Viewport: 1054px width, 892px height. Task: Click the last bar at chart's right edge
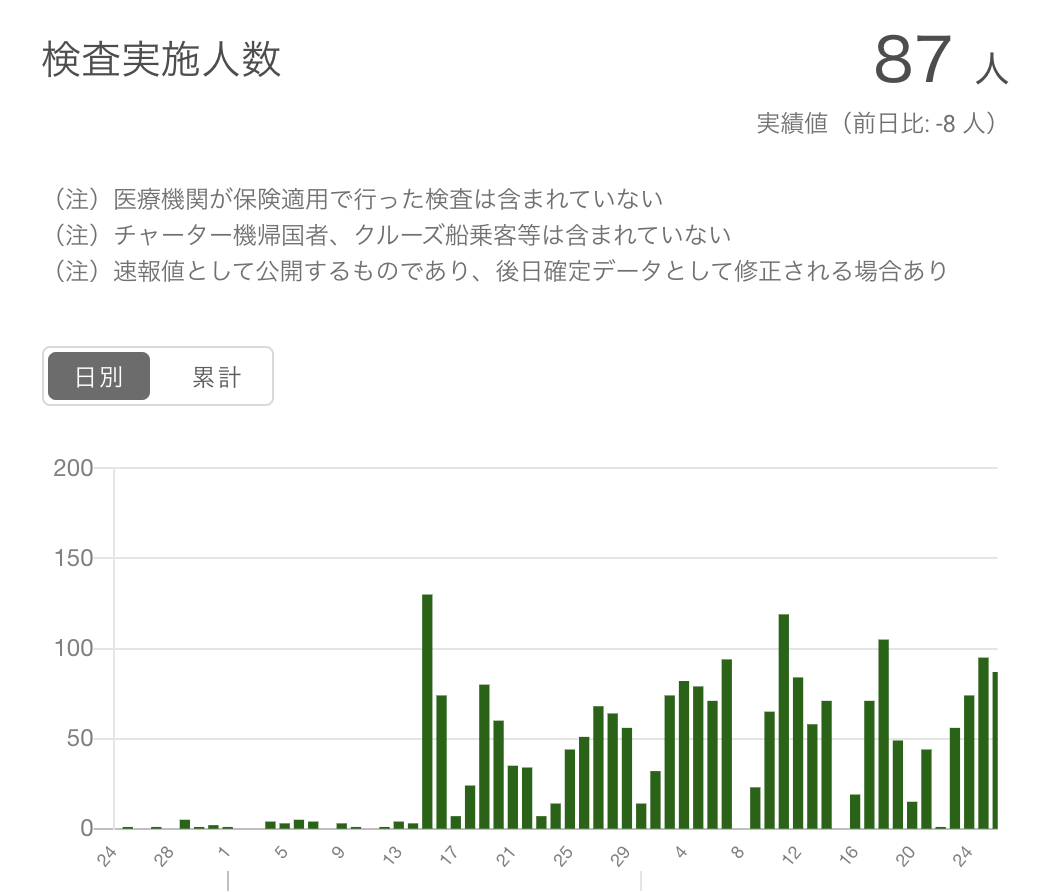tap(995, 750)
